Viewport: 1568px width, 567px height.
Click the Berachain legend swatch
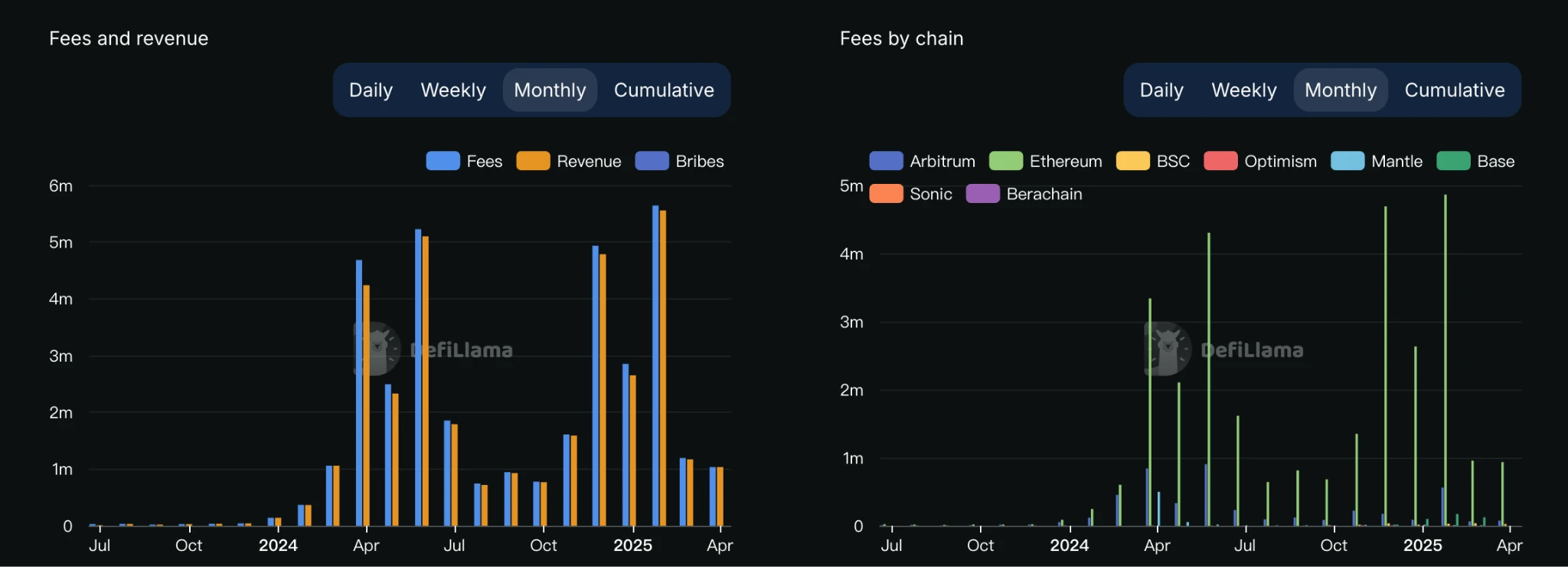click(983, 194)
